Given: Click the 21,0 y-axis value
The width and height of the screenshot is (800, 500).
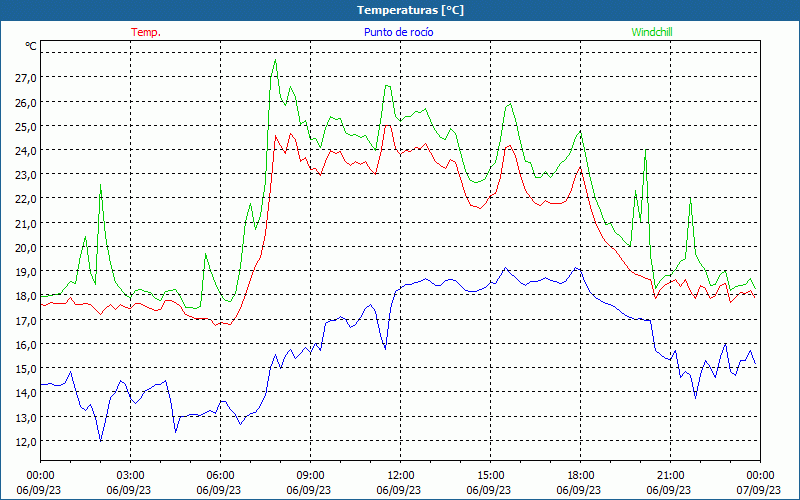Looking at the screenshot, I should point(26,223).
